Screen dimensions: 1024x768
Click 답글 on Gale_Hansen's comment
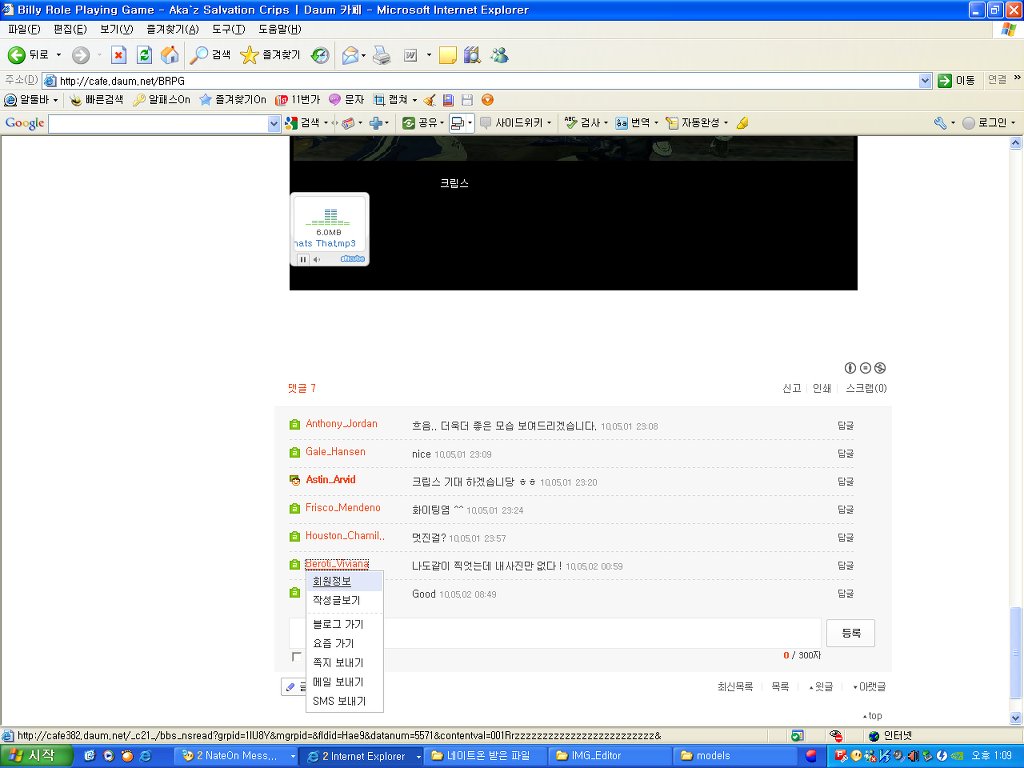pyautogui.click(x=846, y=453)
